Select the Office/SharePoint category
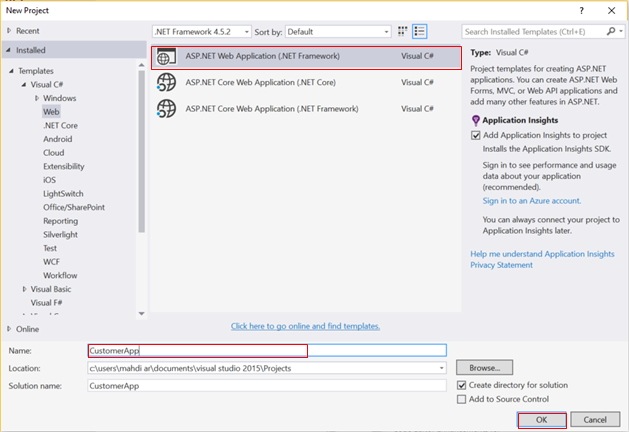The width and height of the screenshot is (629, 432). 74,207
